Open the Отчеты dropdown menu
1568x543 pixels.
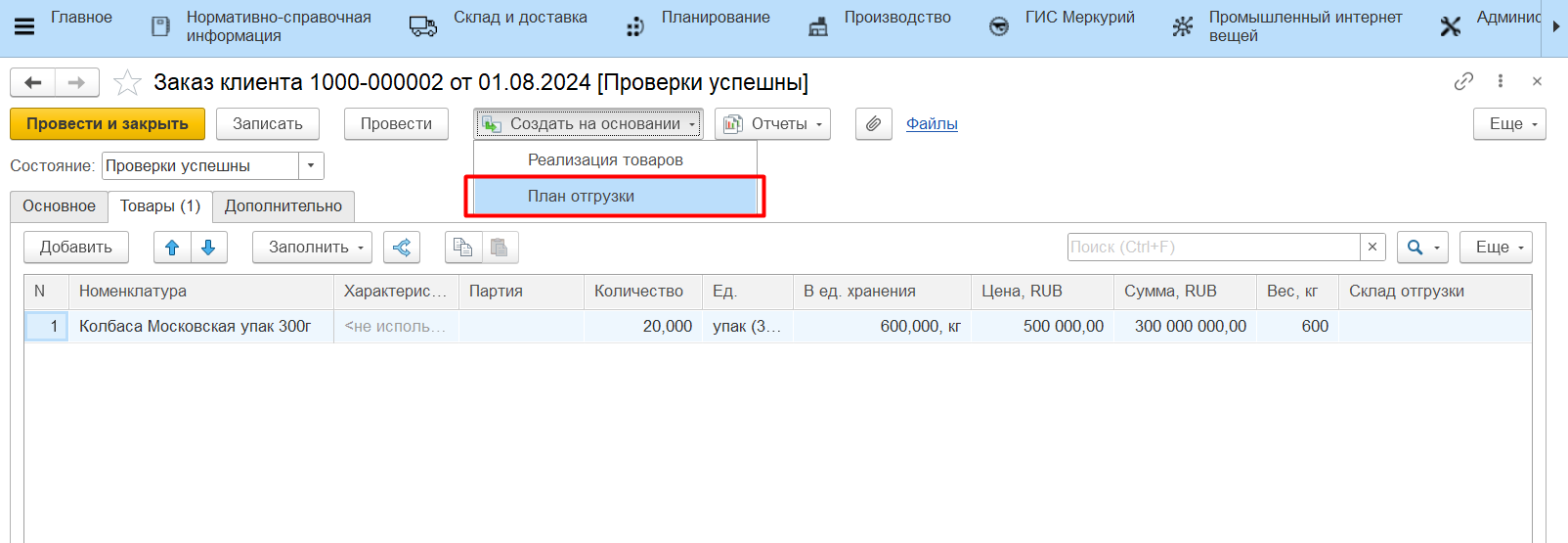pyautogui.click(x=772, y=124)
